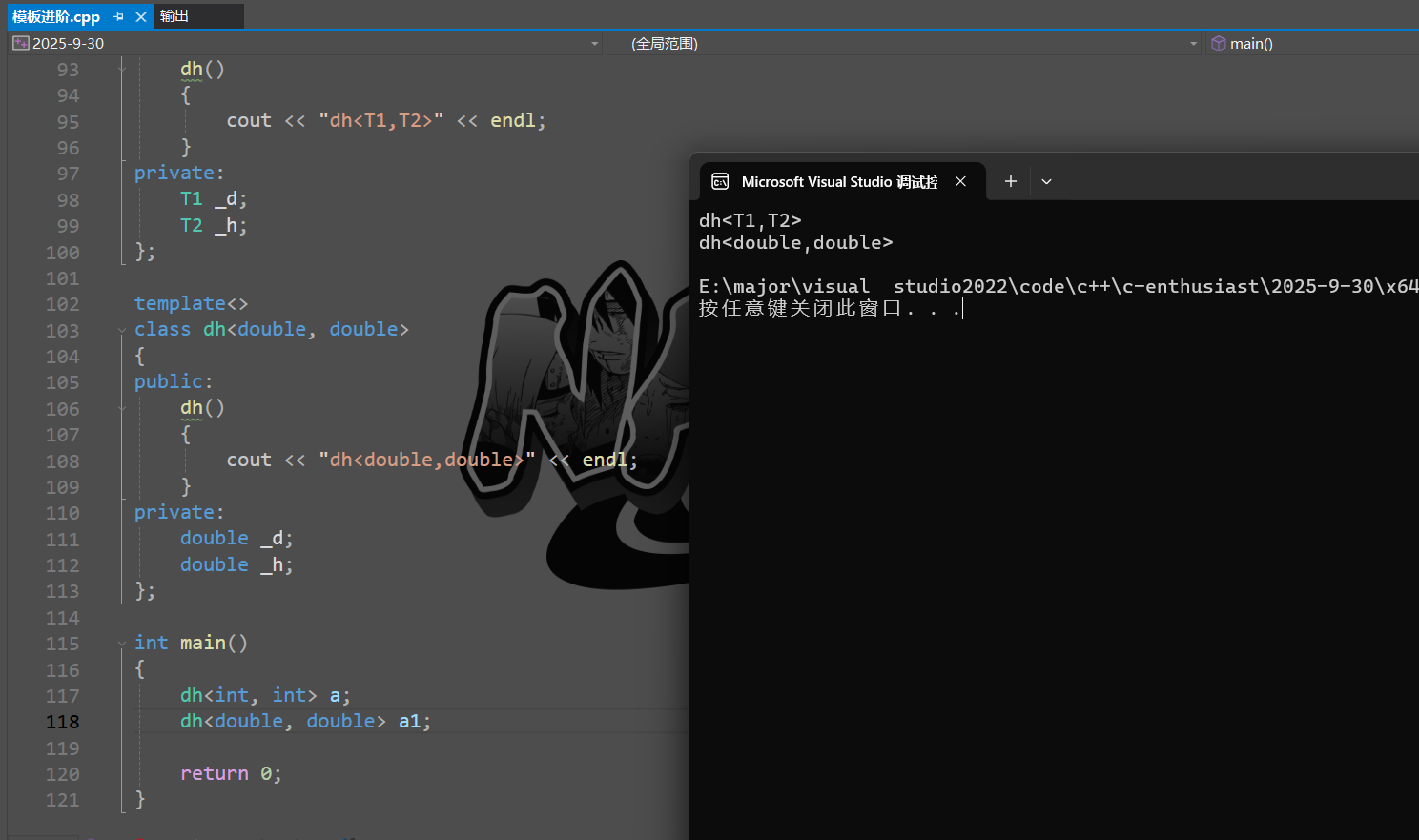Collapse the dh() constructor at line 93
This screenshot has width=1419, height=840.
[x=122, y=70]
